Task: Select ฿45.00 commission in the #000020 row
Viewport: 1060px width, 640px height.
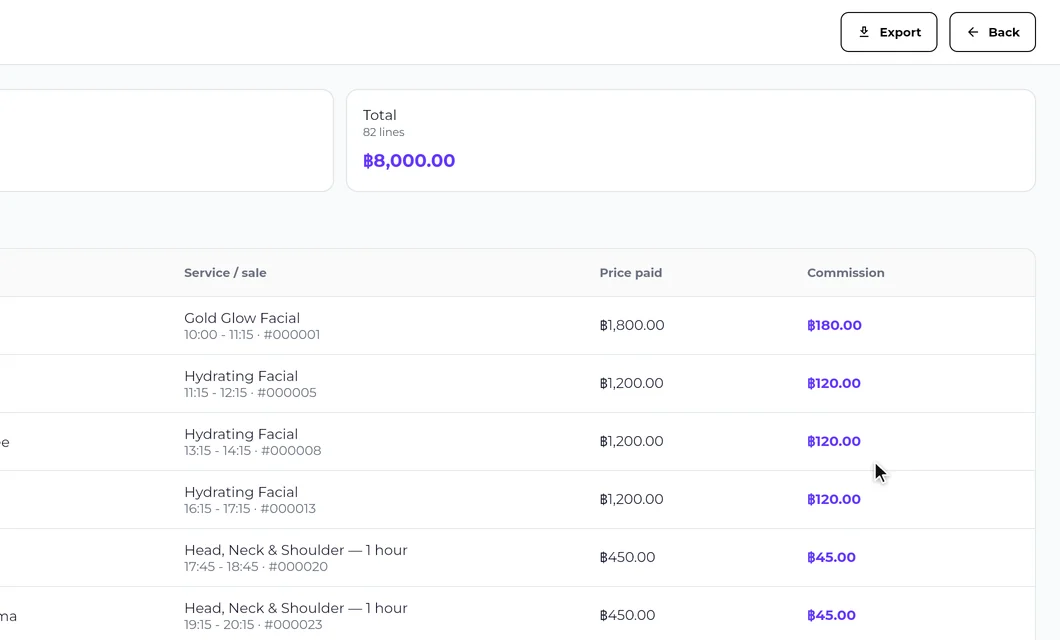Action: coord(832,558)
